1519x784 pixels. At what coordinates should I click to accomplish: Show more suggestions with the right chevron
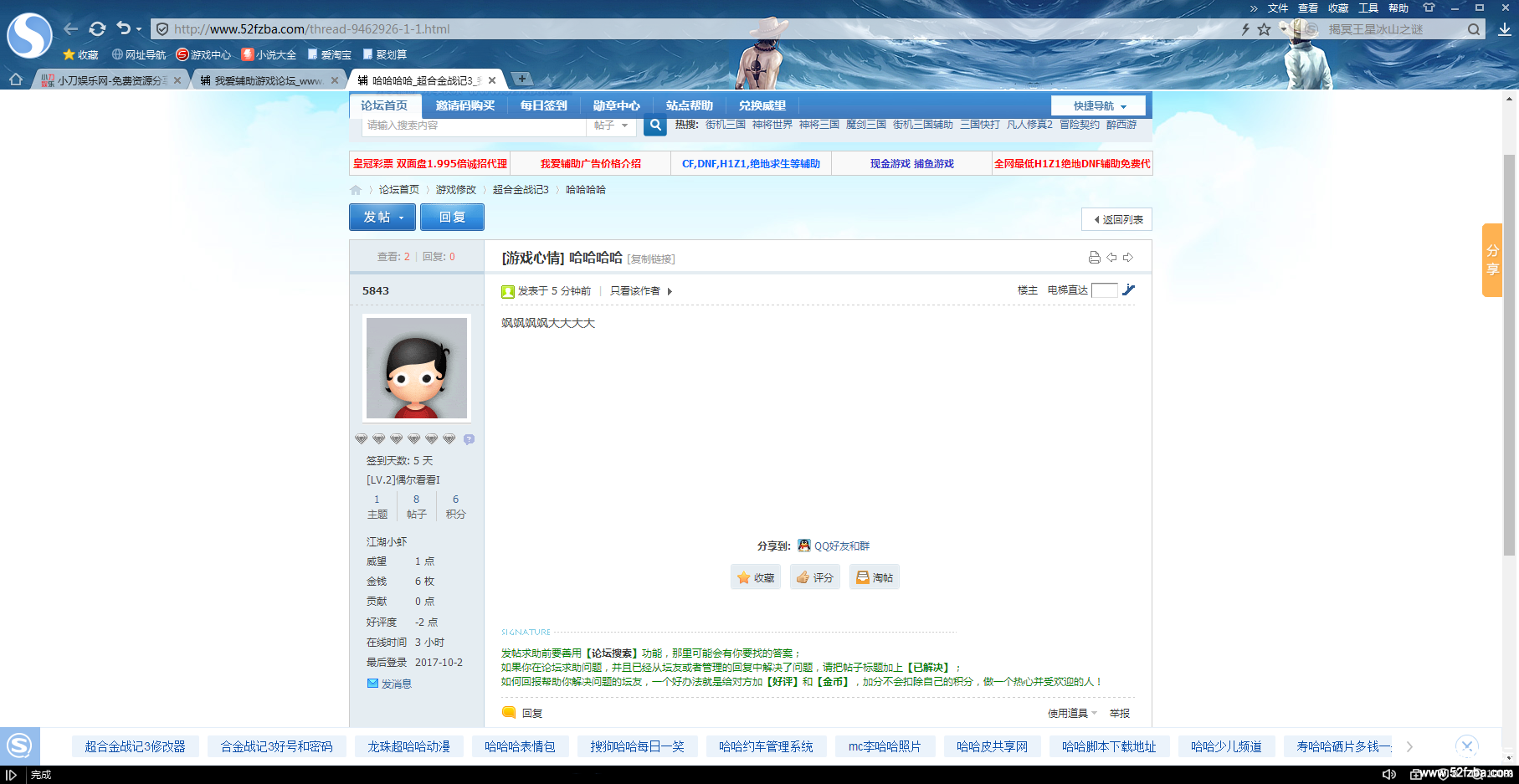(x=1409, y=746)
